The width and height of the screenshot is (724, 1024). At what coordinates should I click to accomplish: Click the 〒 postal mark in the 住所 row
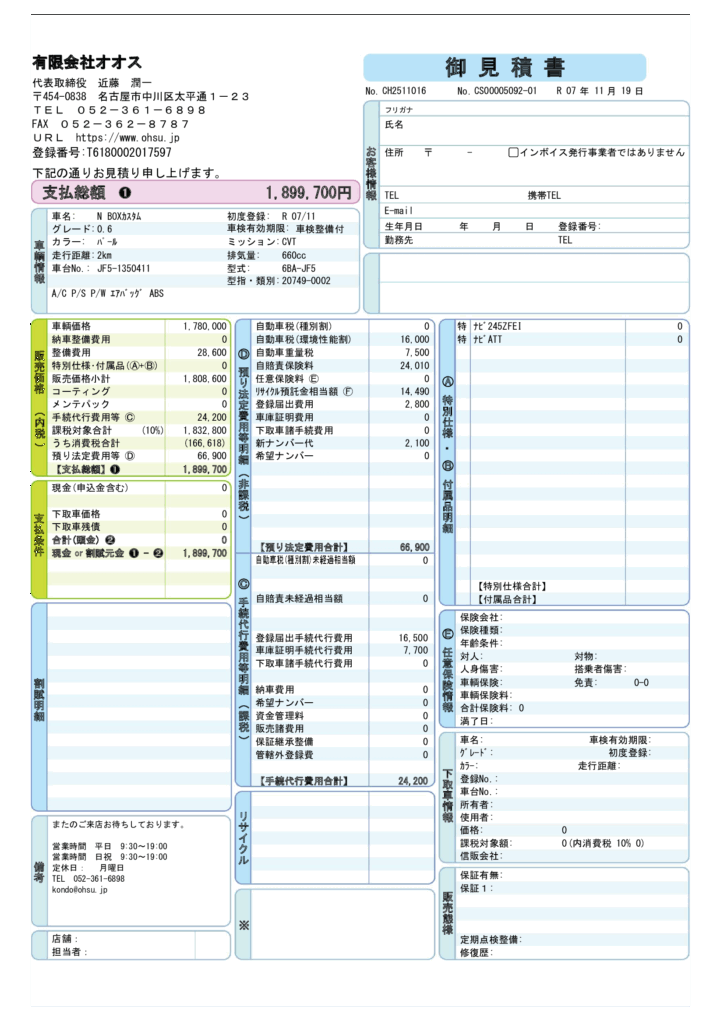click(428, 153)
